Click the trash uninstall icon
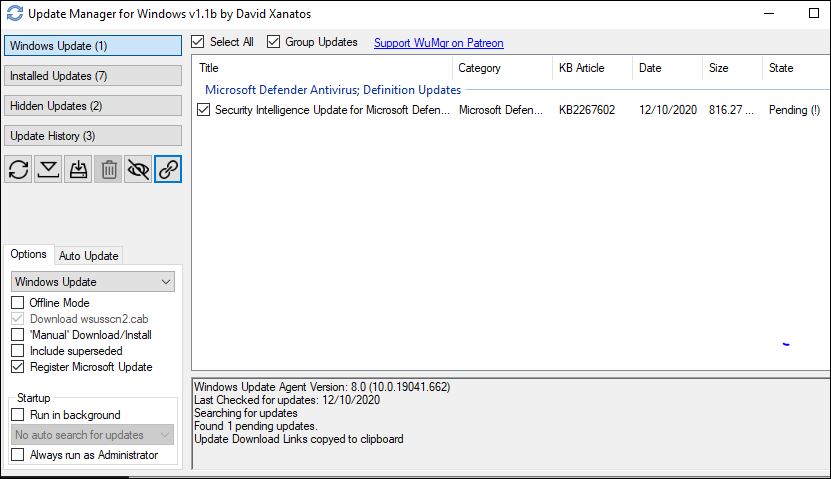The width and height of the screenshot is (831, 479). point(109,169)
